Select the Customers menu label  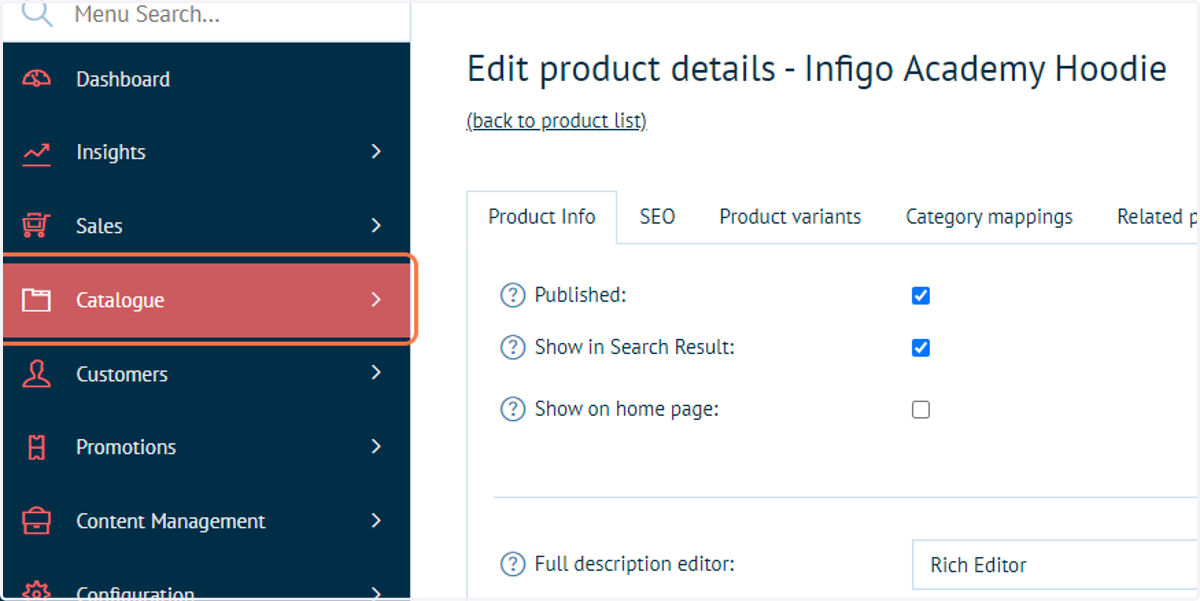click(122, 374)
